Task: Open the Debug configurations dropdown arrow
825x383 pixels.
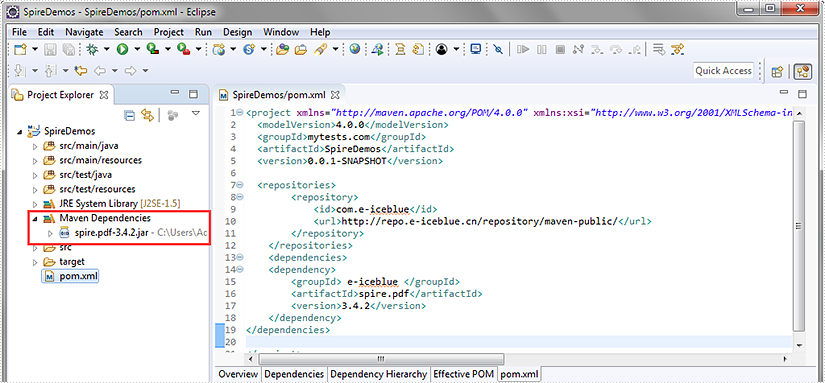Action: point(106,49)
